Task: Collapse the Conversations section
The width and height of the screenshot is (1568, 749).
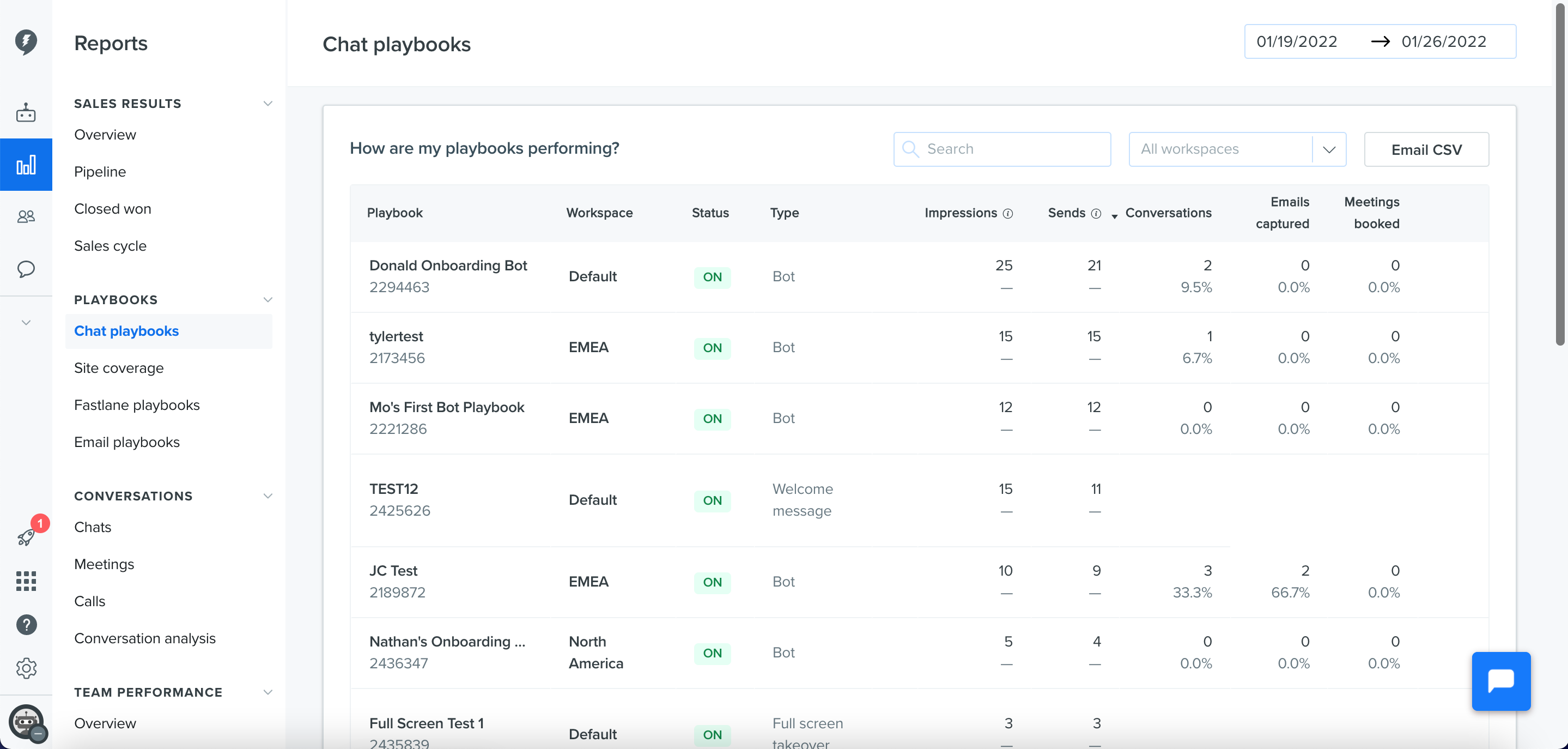Action: [268, 496]
